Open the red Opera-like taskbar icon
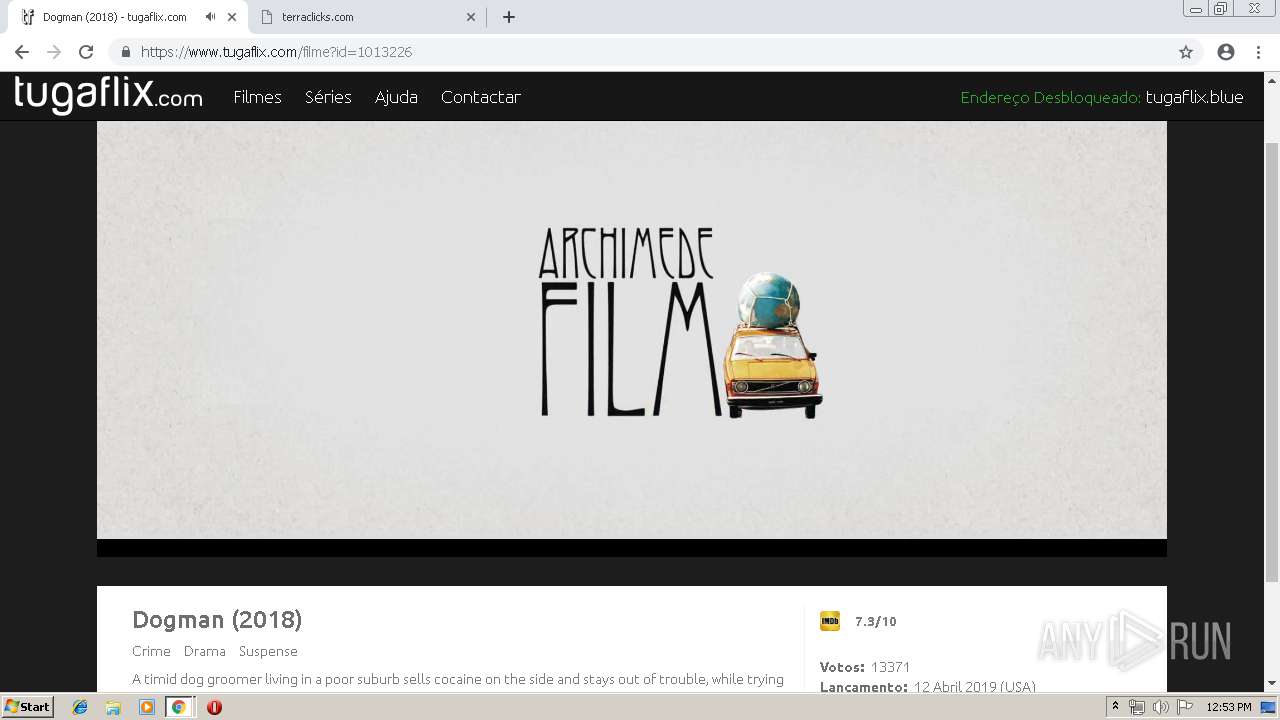Image resolution: width=1280 pixels, height=720 pixels. point(214,707)
